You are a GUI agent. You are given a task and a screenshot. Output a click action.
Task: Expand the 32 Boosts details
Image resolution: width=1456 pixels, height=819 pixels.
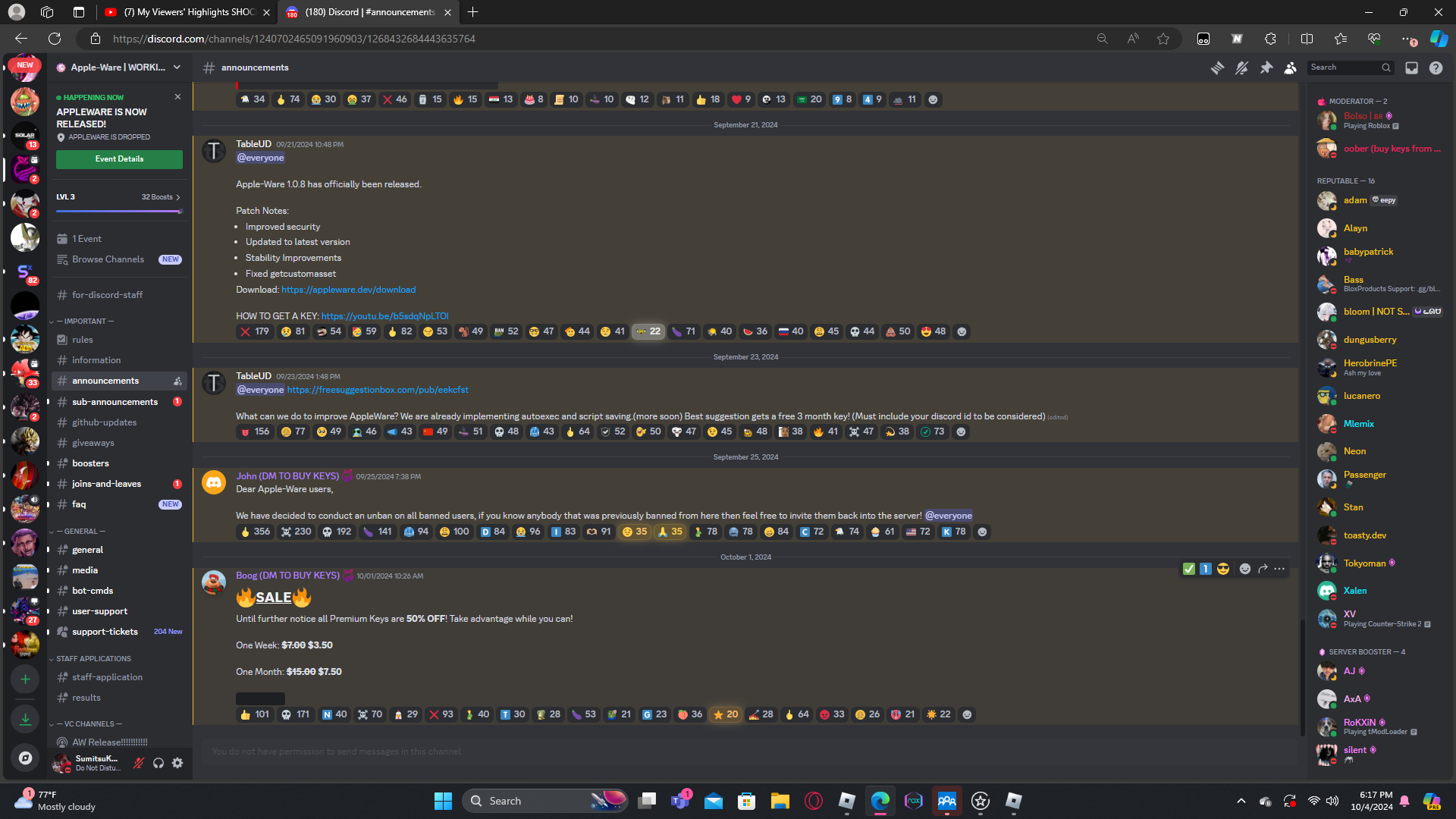[161, 197]
